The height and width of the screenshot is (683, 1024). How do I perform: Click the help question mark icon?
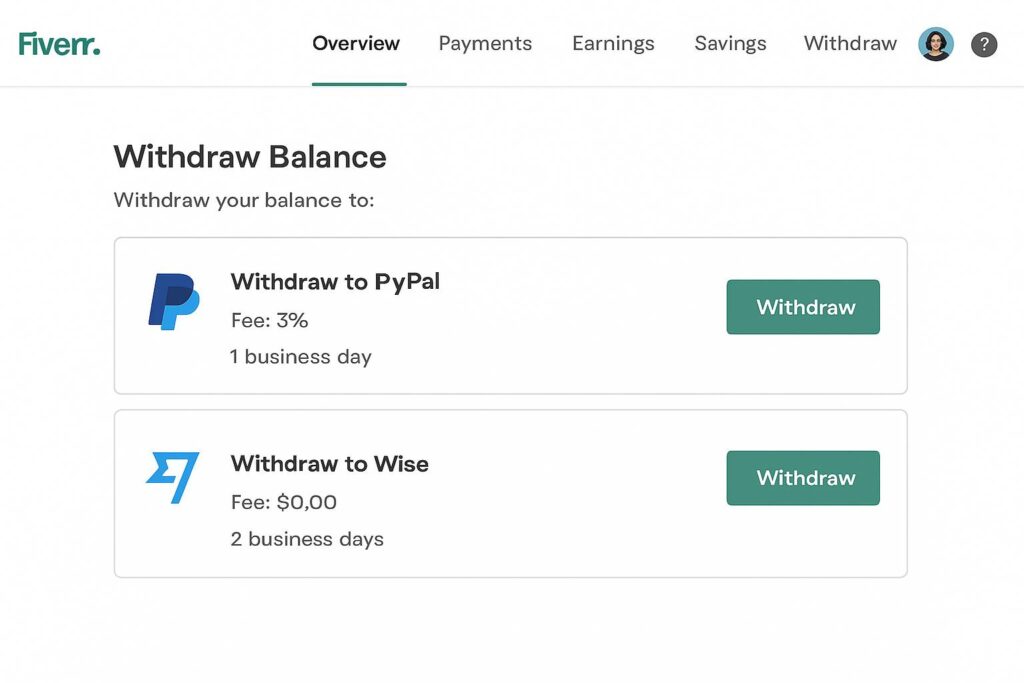(984, 44)
